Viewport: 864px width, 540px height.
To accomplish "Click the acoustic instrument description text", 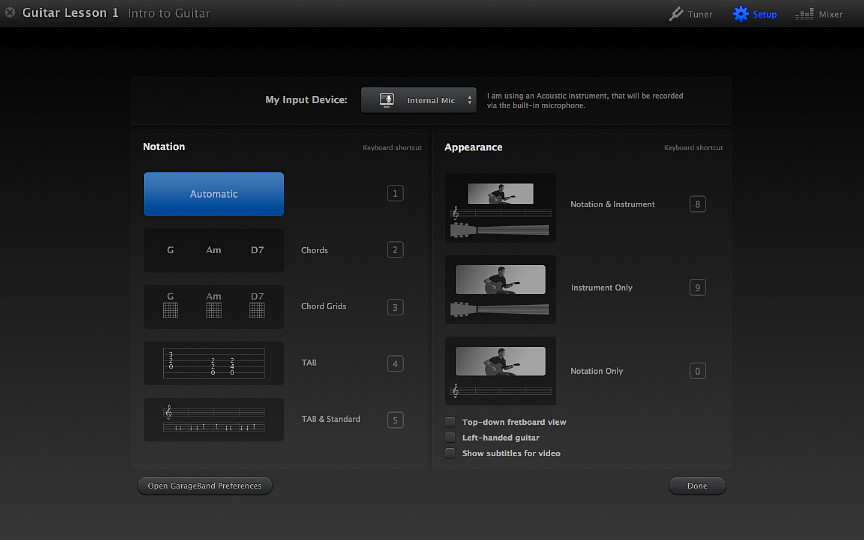I will (585, 100).
